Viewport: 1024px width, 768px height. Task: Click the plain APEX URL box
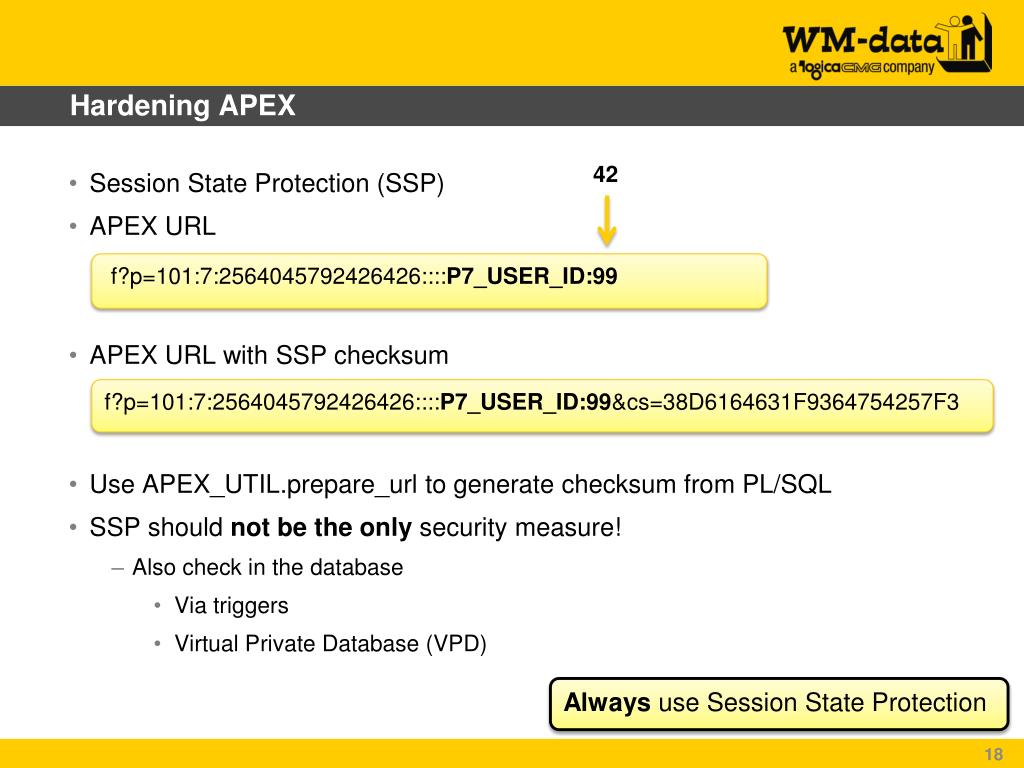(x=429, y=281)
